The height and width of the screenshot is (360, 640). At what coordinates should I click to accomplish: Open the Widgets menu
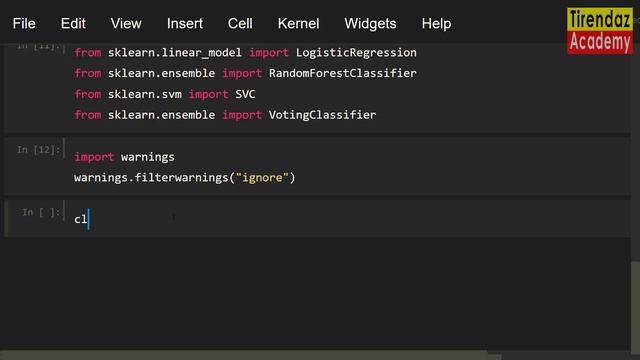tap(370, 23)
